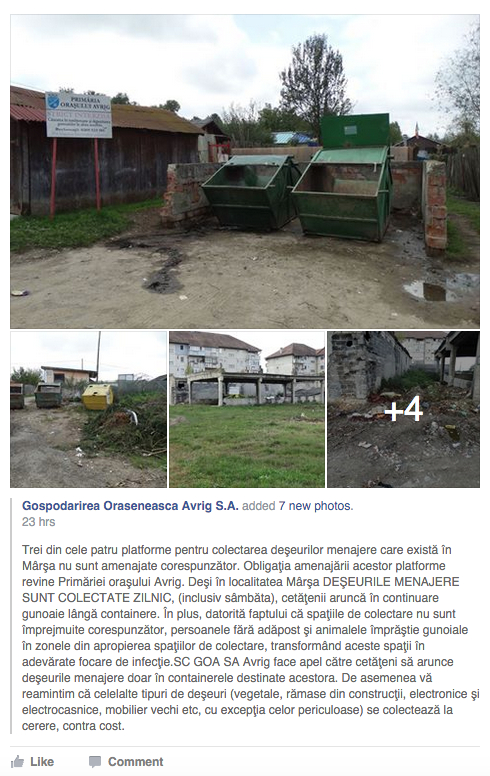Click the Comment button text
Viewport: 490px width, 776px height.
pos(136,762)
